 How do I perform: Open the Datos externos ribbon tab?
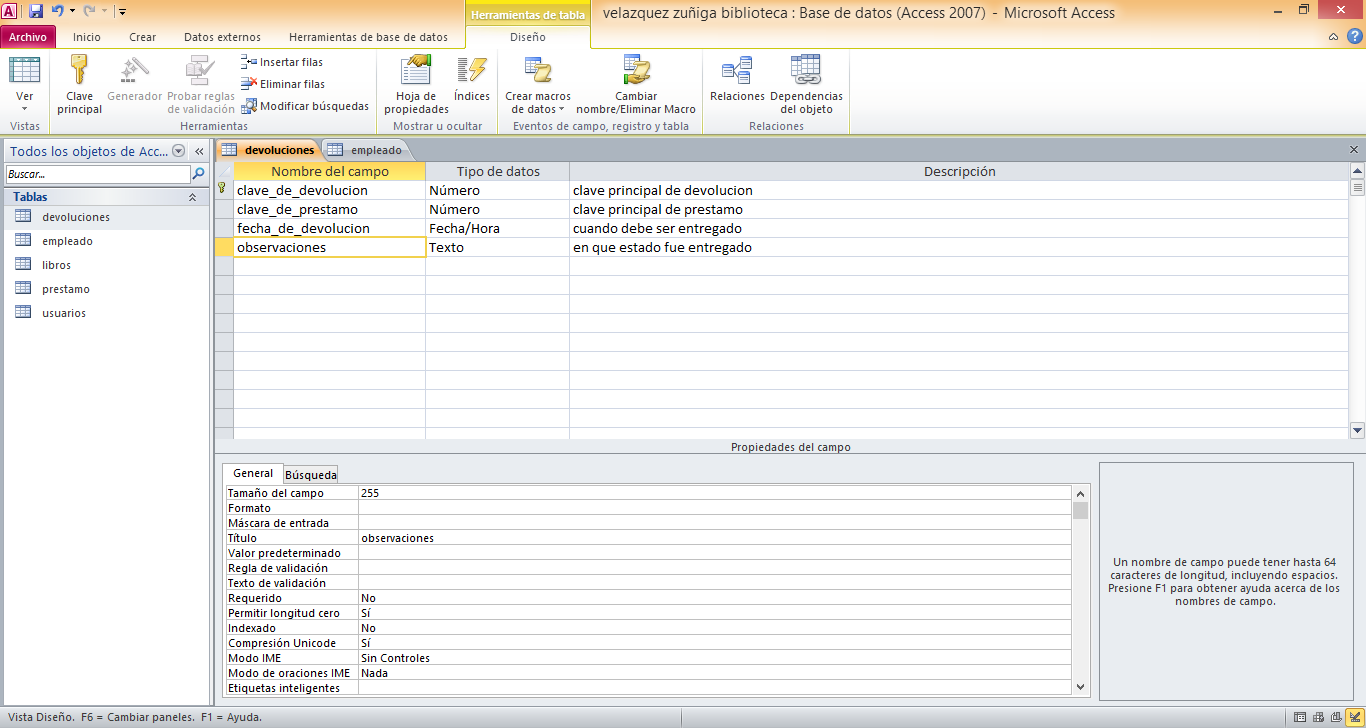coord(222,37)
